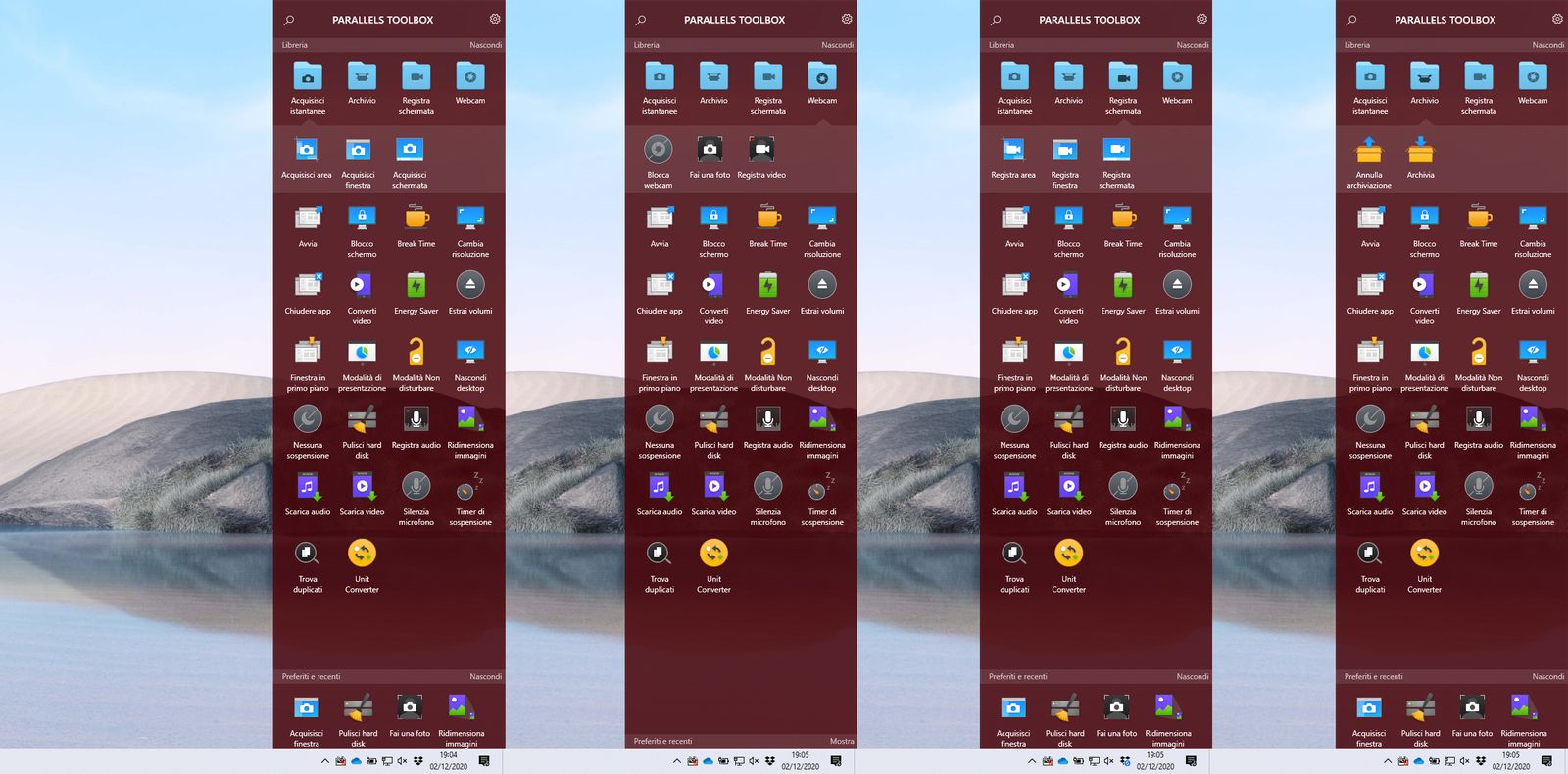1568x774 pixels.
Task: Start Break Time in the Acquisisci area panel
Action: pos(416,226)
